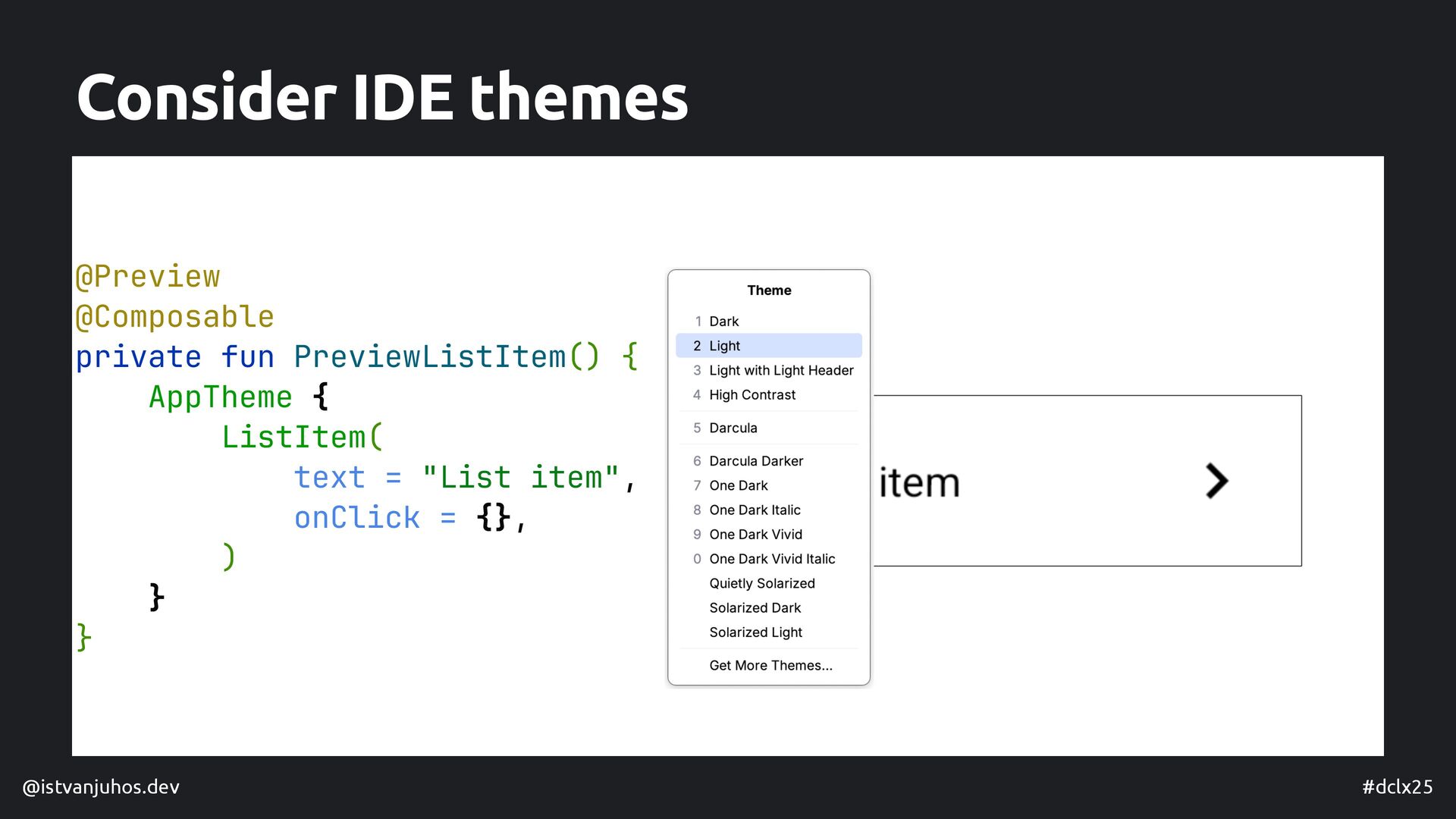
Task: Choose the highlighted Light theme
Action: [768, 346]
